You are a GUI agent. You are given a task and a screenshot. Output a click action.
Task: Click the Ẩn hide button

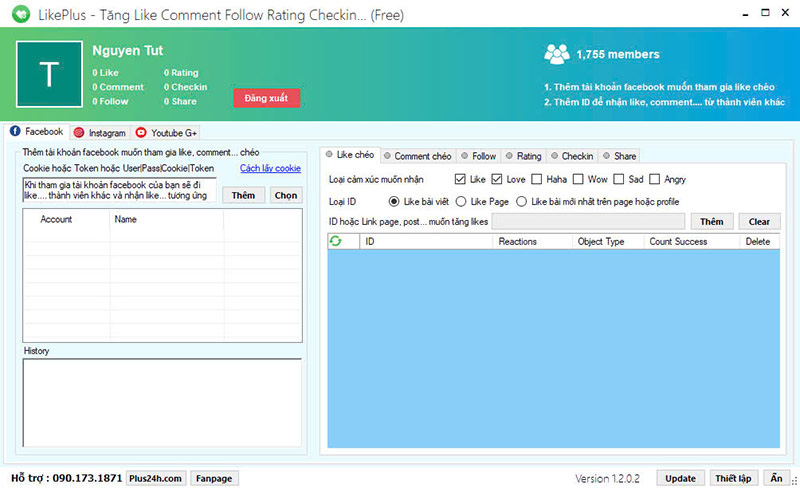777,478
